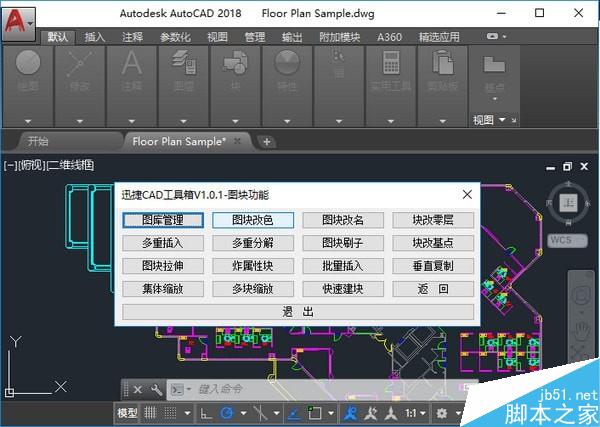Add a new drawing tab with plus icon

click(x=267, y=142)
